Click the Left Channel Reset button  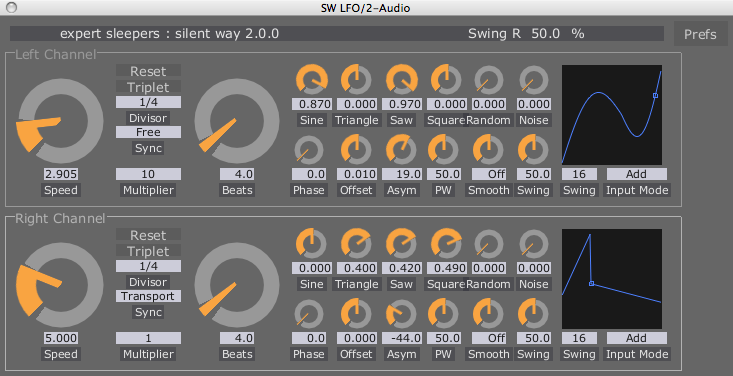coord(148,71)
